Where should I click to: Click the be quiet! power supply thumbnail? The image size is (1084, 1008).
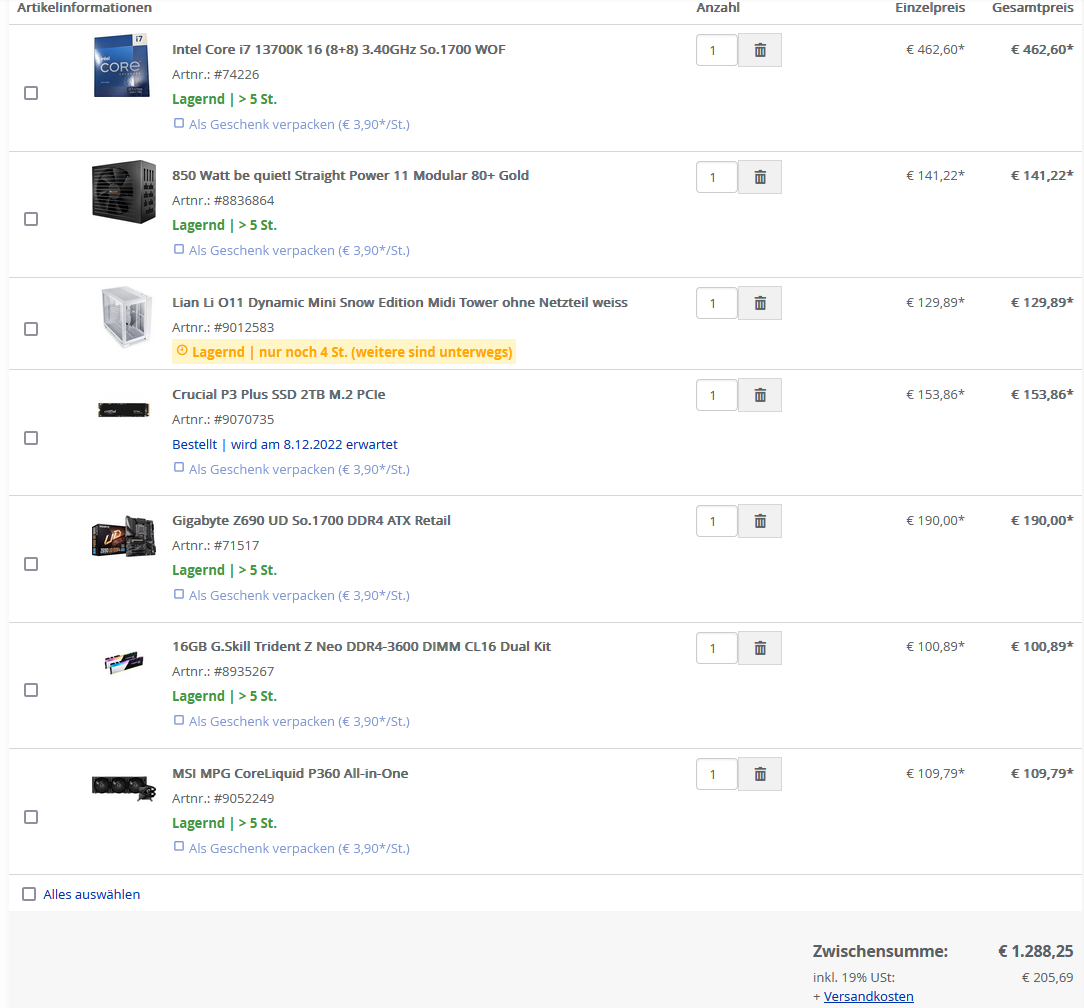click(x=124, y=192)
